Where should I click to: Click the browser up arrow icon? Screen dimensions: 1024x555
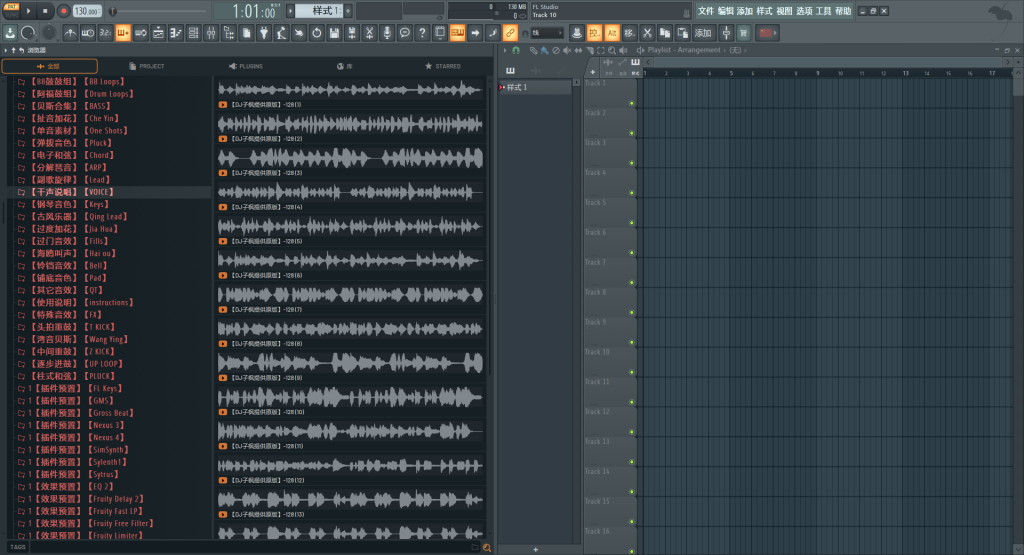click(x=13, y=50)
